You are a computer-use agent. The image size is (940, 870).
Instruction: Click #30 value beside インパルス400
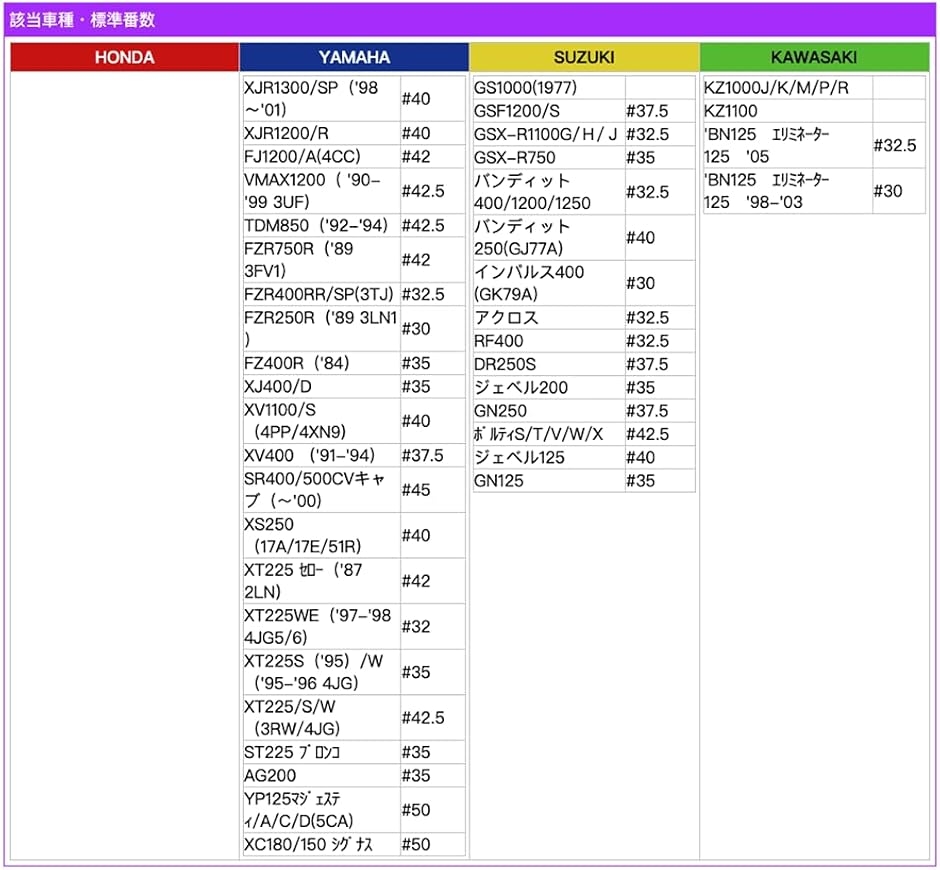[640, 283]
